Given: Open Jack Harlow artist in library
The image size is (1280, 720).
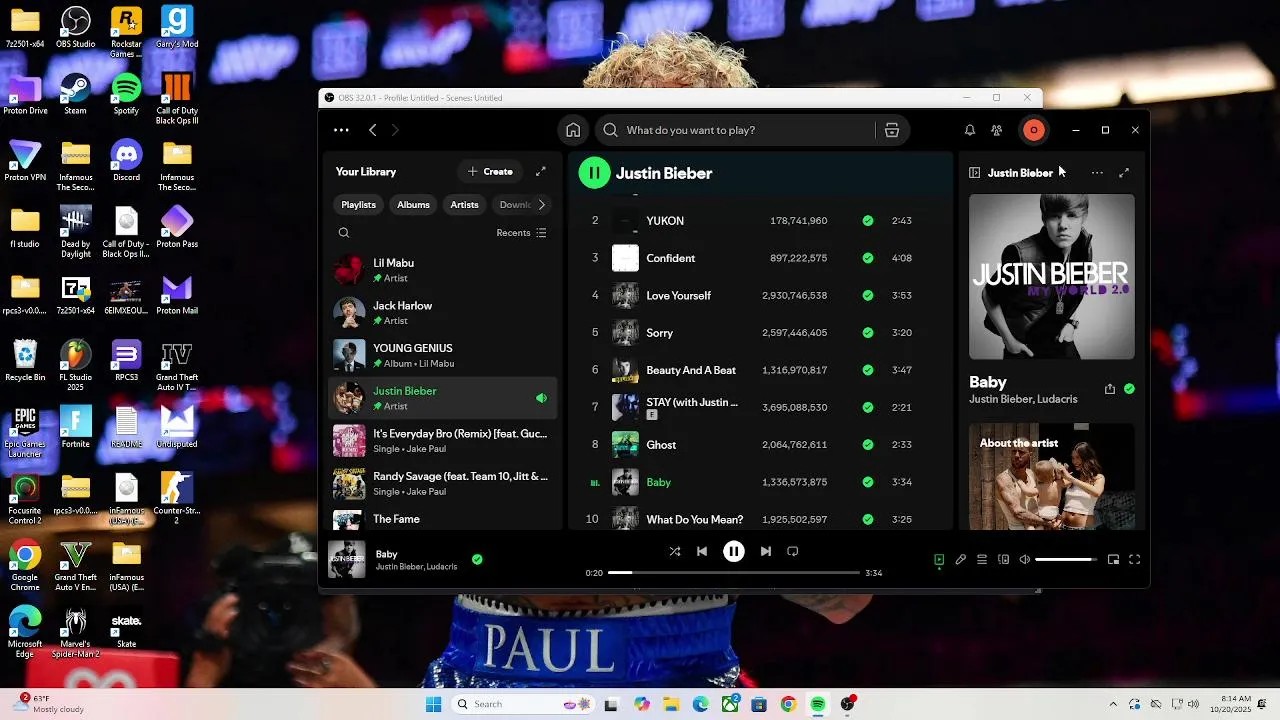Looking at the screenshot, I should pos(443,313).
